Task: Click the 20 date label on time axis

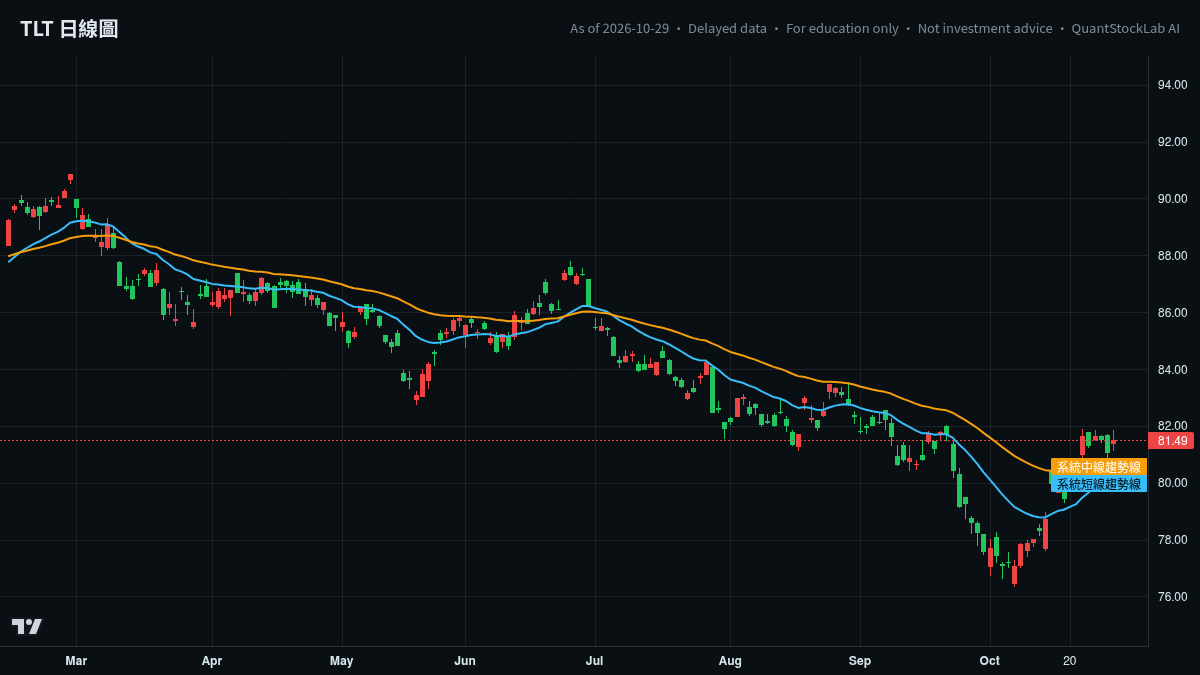Action: (x=1070, y=661)
